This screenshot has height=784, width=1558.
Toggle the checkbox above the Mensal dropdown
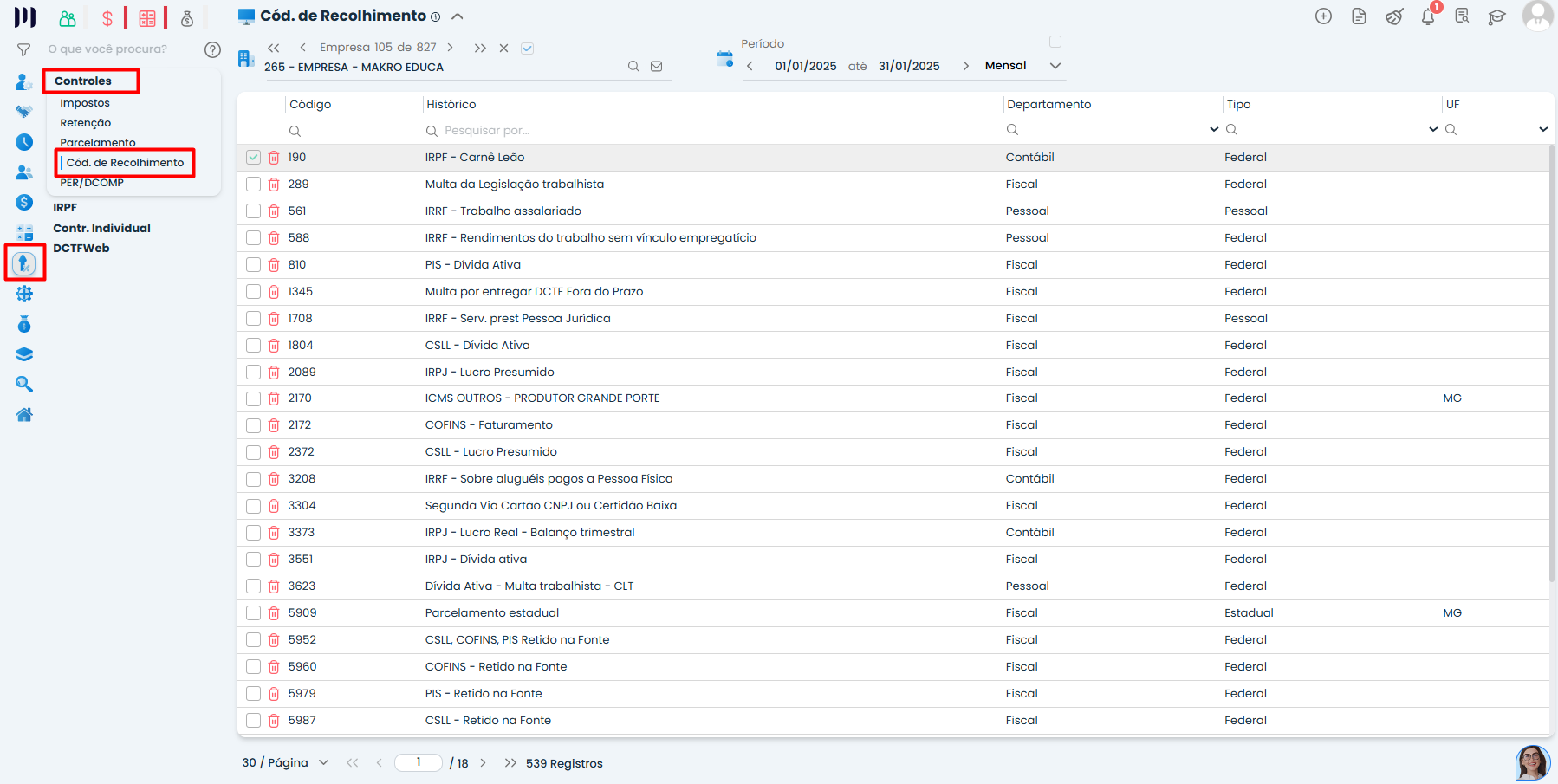1055,42
